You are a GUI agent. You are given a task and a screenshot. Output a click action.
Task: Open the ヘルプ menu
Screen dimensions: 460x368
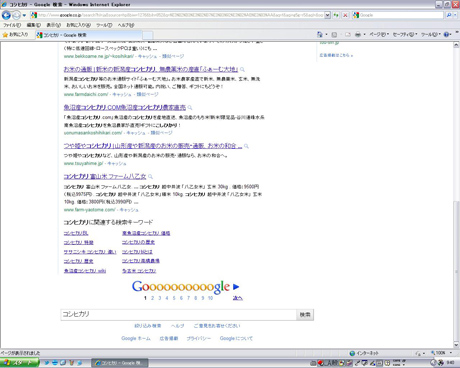126,25
